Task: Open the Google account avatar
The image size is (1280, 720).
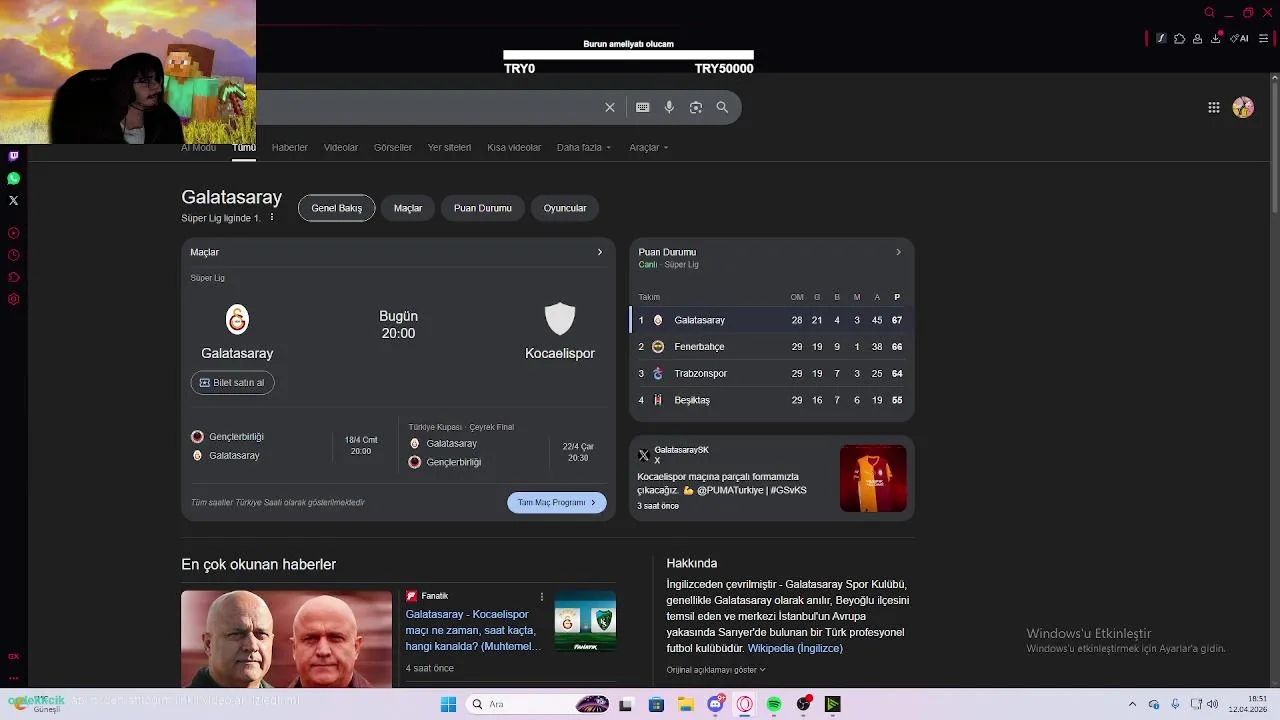Action: (x=1243, y=107)
